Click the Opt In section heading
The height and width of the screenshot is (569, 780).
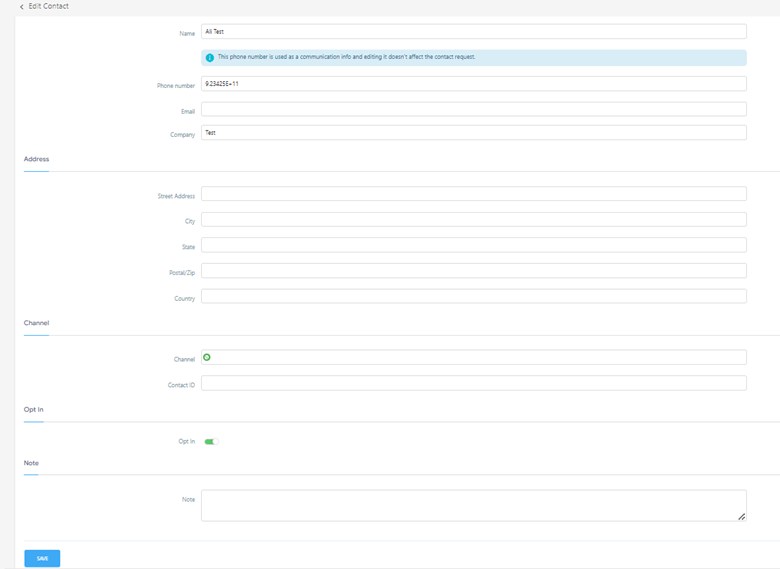(33, 409)
